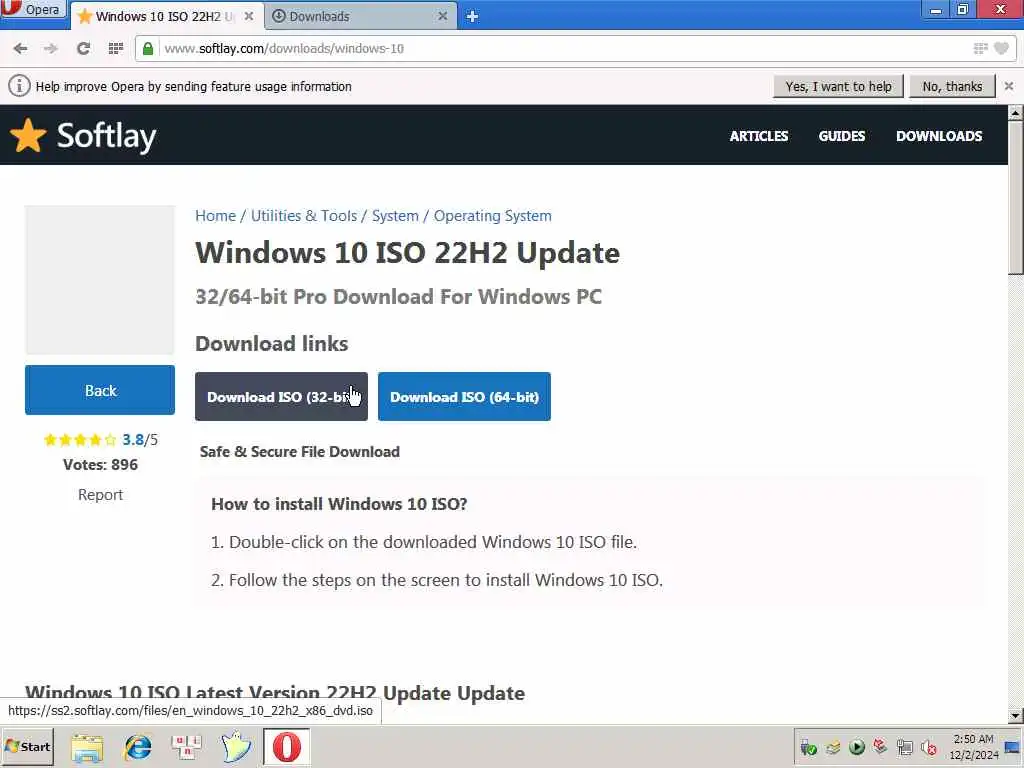Bookmark the page with the heart icon
1024x768 pixels.
(1001, 48)
